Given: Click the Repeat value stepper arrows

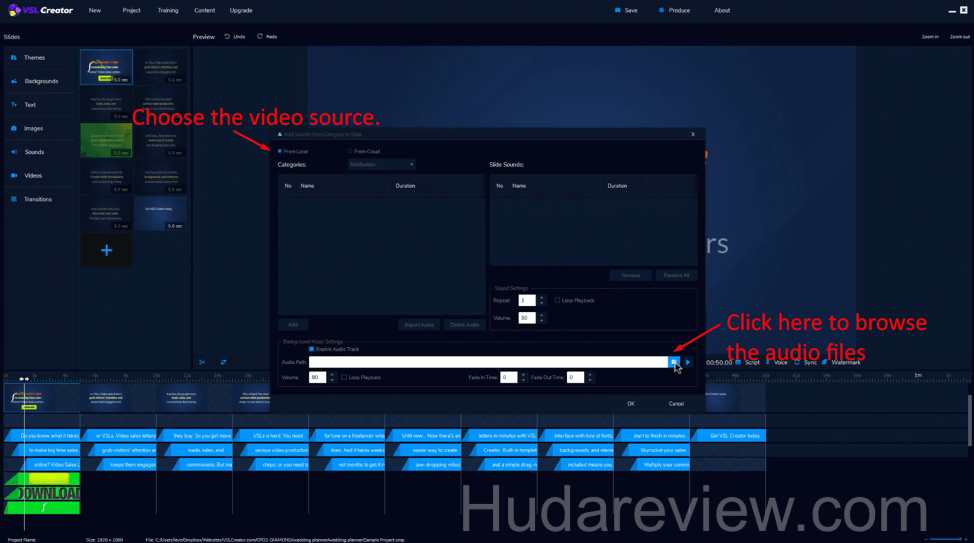Looking at the screenshot, I should pos(542,300).
